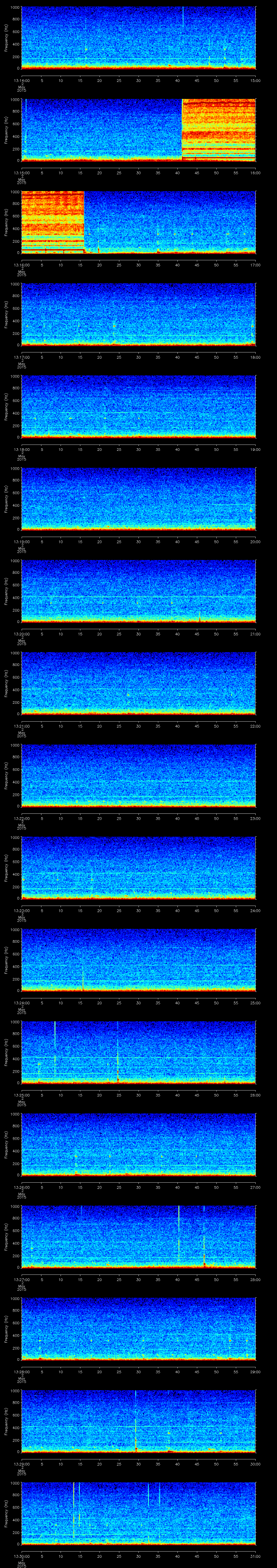Select the spectrogram panel starting at 13:17:00
Screen dimensions: 277x1568
(139, 315)
